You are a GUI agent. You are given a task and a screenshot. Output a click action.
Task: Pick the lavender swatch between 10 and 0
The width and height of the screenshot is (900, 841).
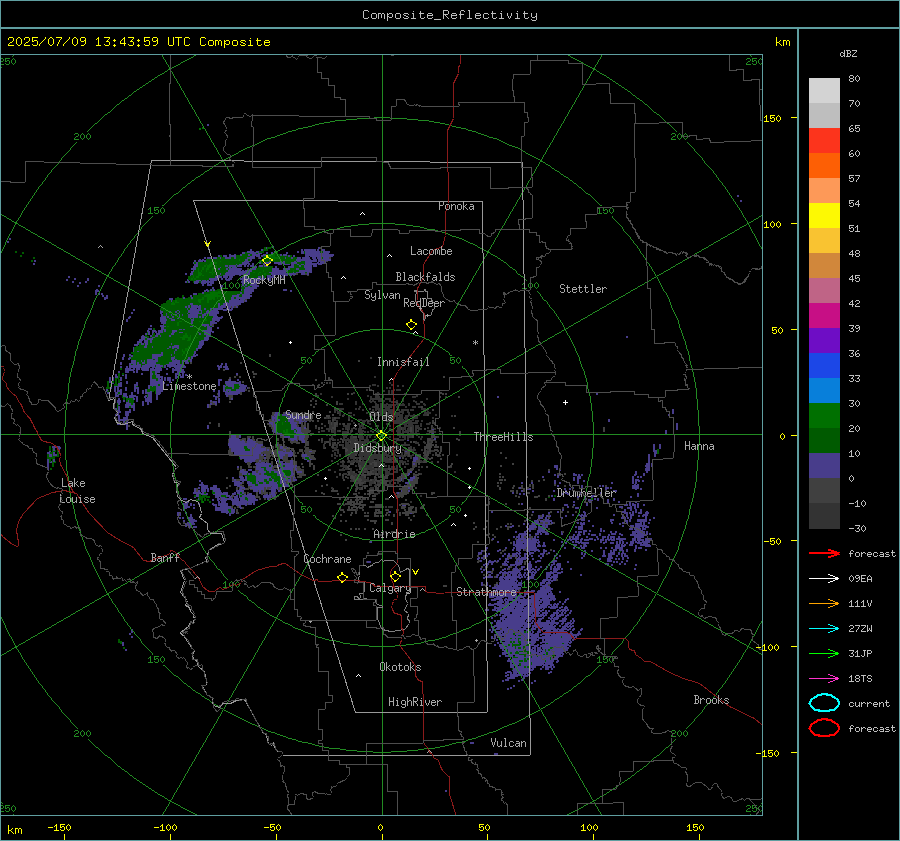click(x=824, y=465)
